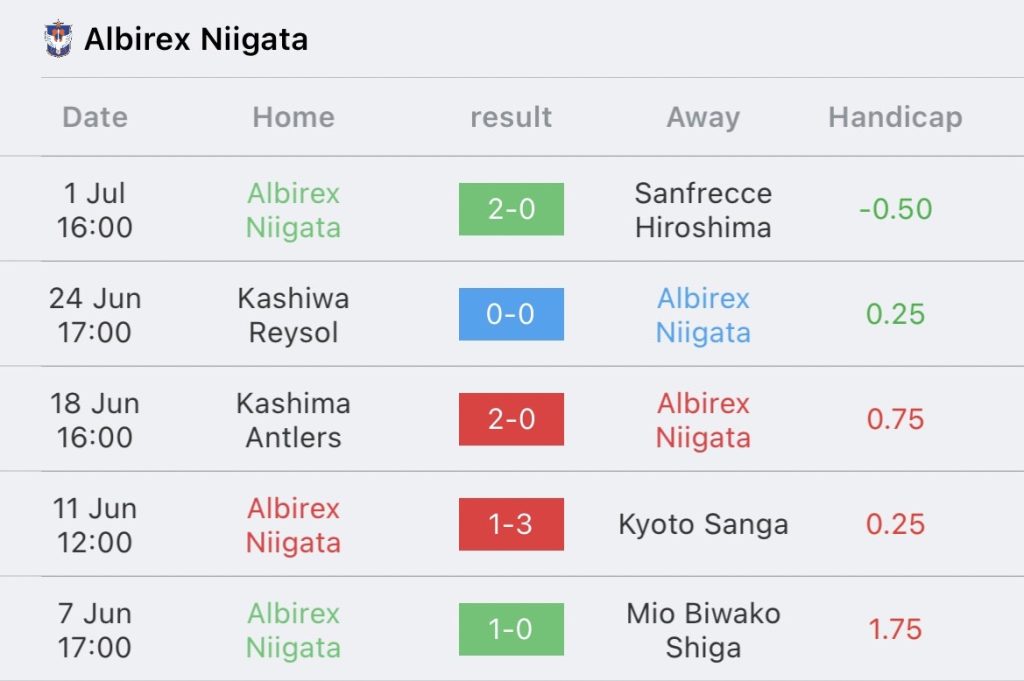Open the Kyoto Sanga team link
Viewport: 1024px width, 681px height.
703,524
